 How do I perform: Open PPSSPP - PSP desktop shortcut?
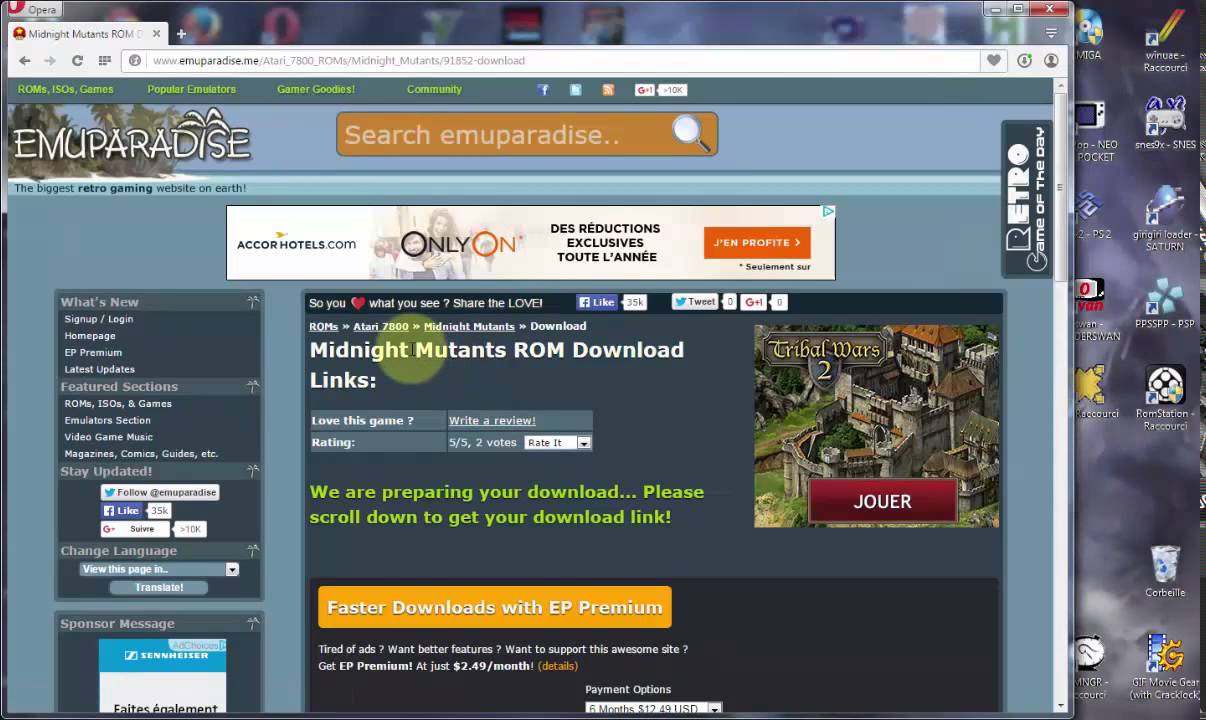coord(1165,305)
